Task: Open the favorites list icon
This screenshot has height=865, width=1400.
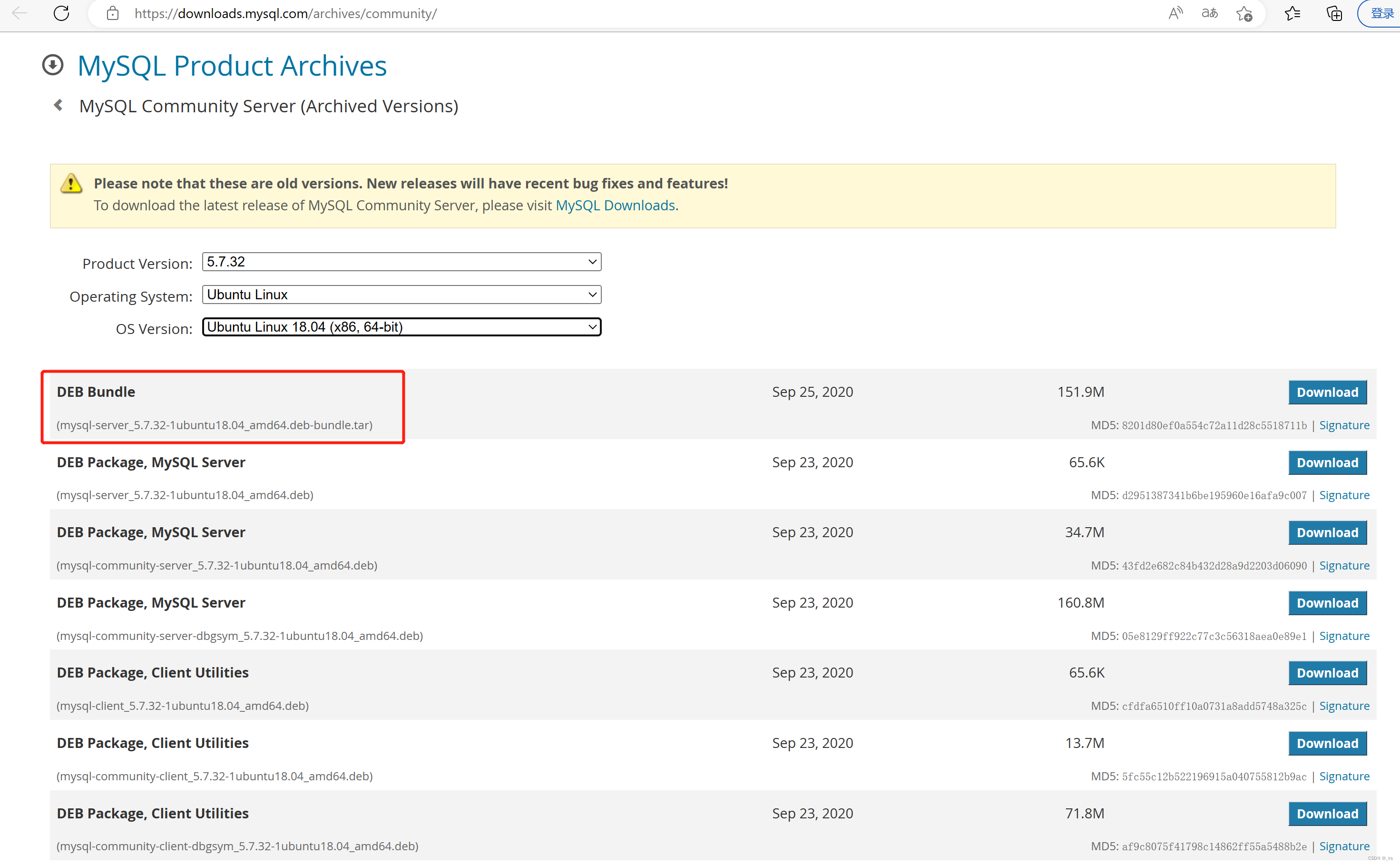Action: point(1292,13)
